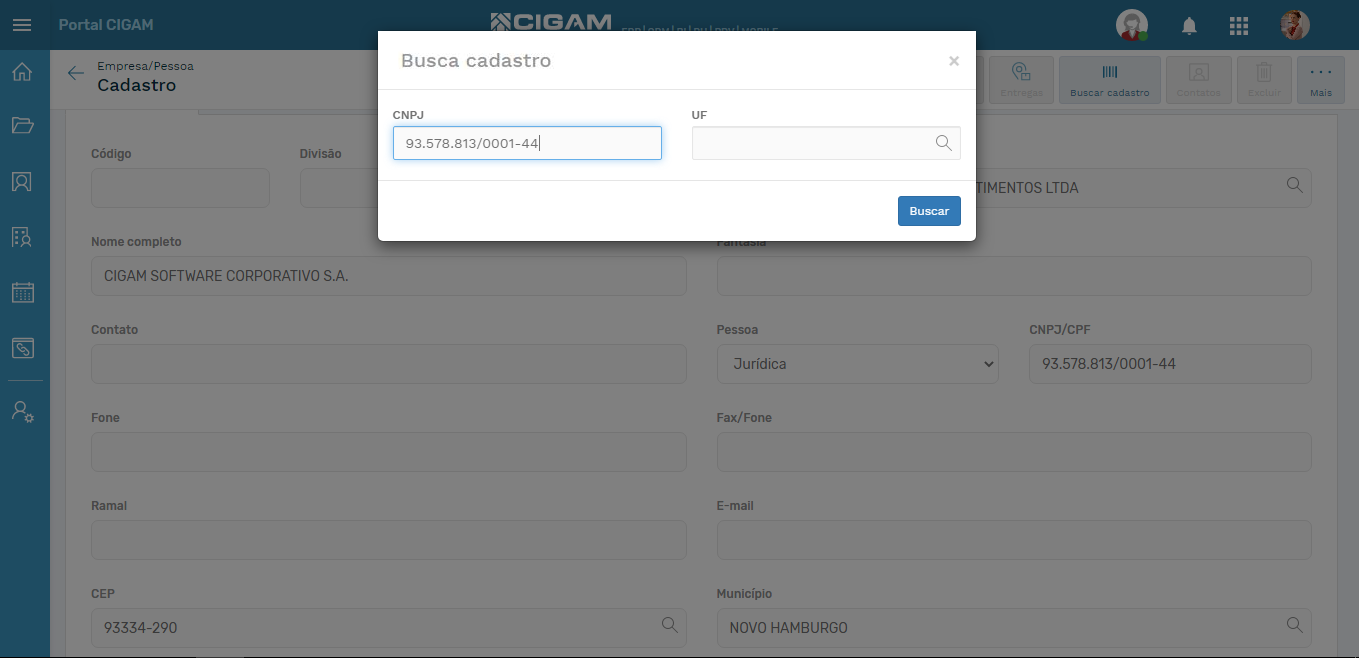The width and height of the screenshot is (1359, 658).
Task: Open the calendar sidebar icon
Action: click(22, 292)
